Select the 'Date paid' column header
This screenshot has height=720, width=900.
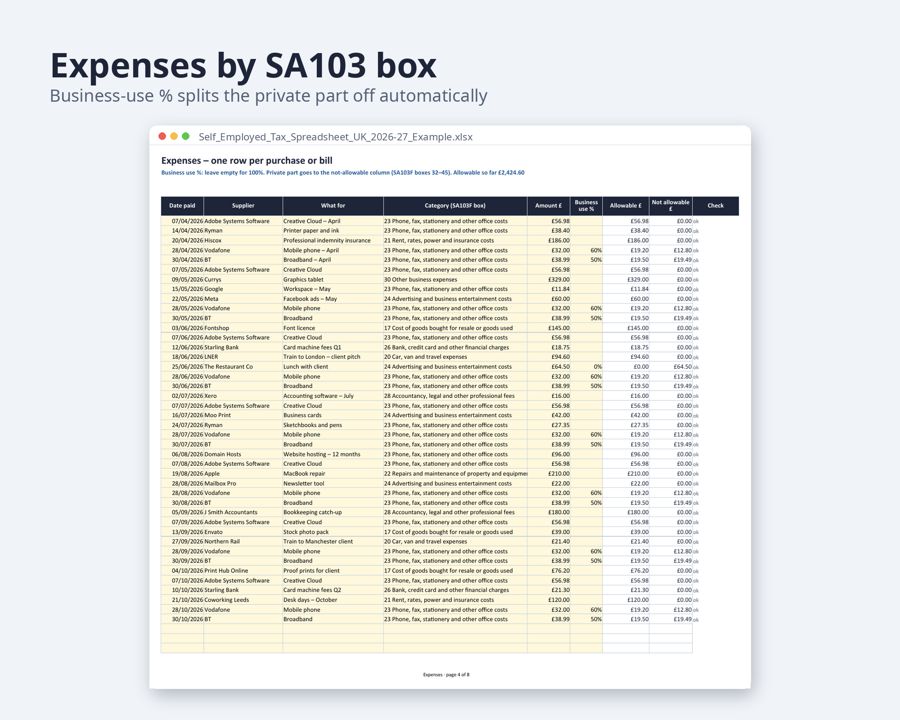(x=183, y=206)
